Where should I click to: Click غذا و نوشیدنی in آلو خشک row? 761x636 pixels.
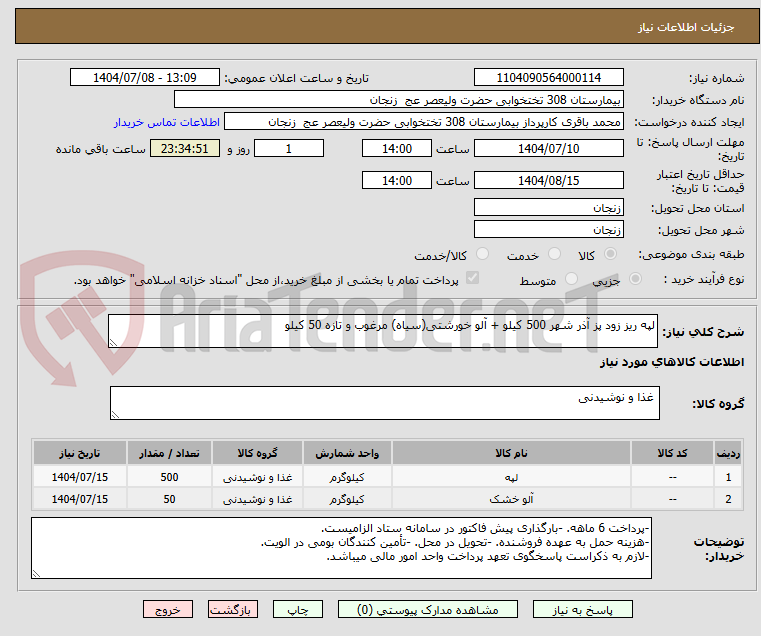coord(257,499)
